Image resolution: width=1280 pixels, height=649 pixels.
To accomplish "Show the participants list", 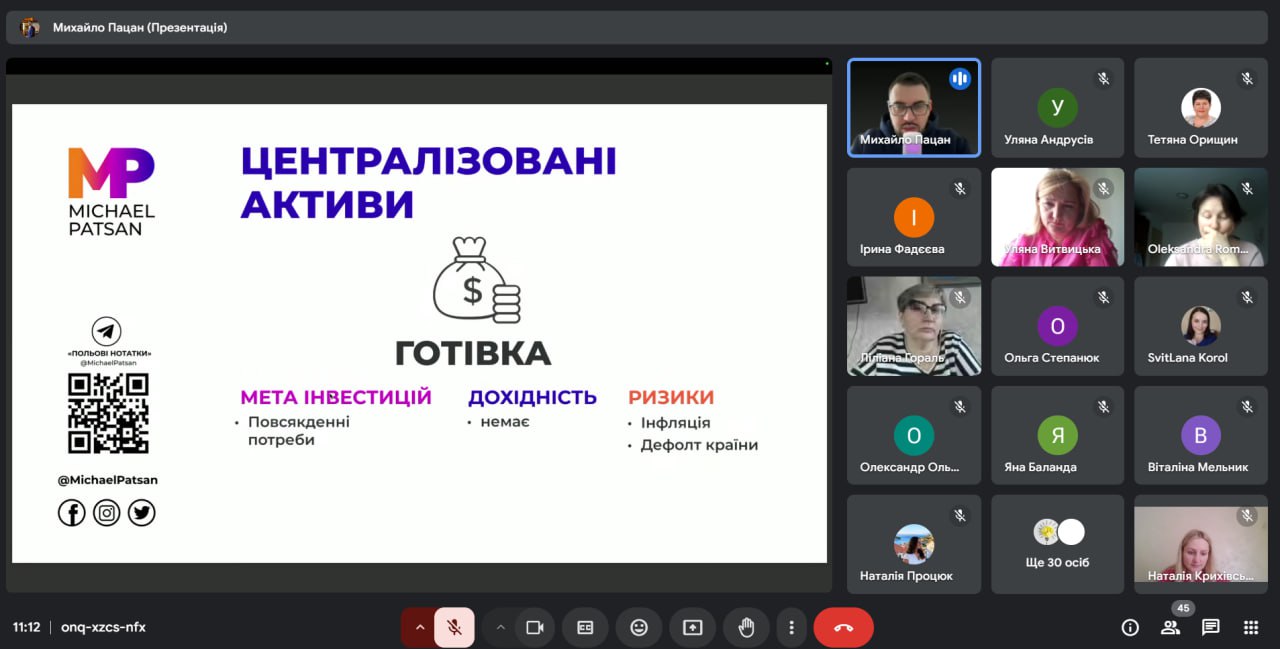I will tap(1170, 627).
